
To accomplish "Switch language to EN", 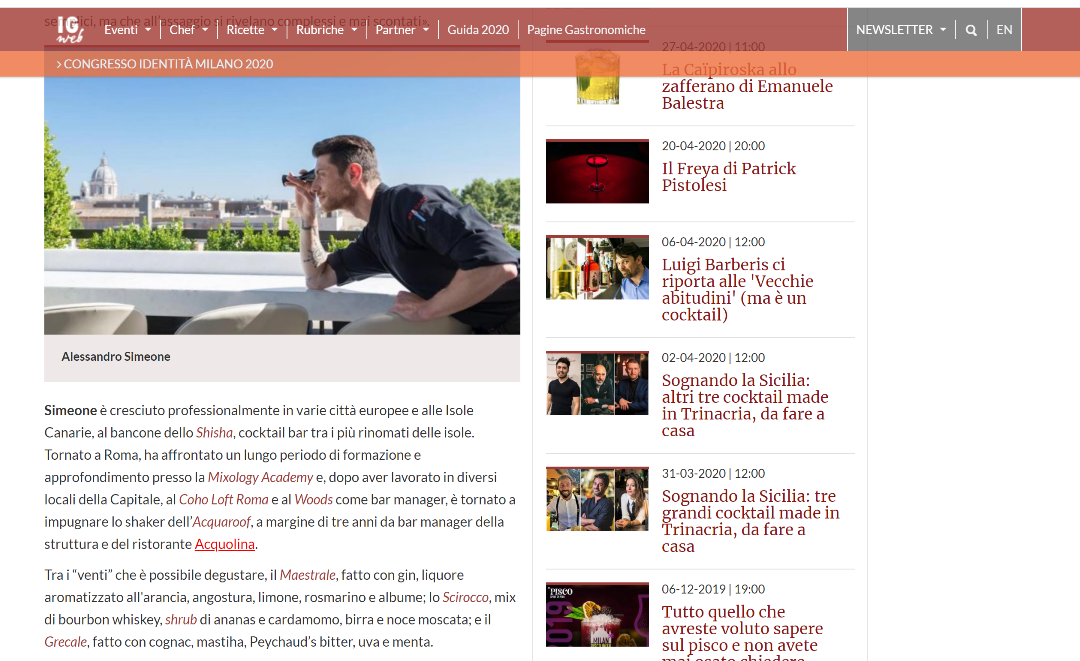I will (x=1004, y=29).
